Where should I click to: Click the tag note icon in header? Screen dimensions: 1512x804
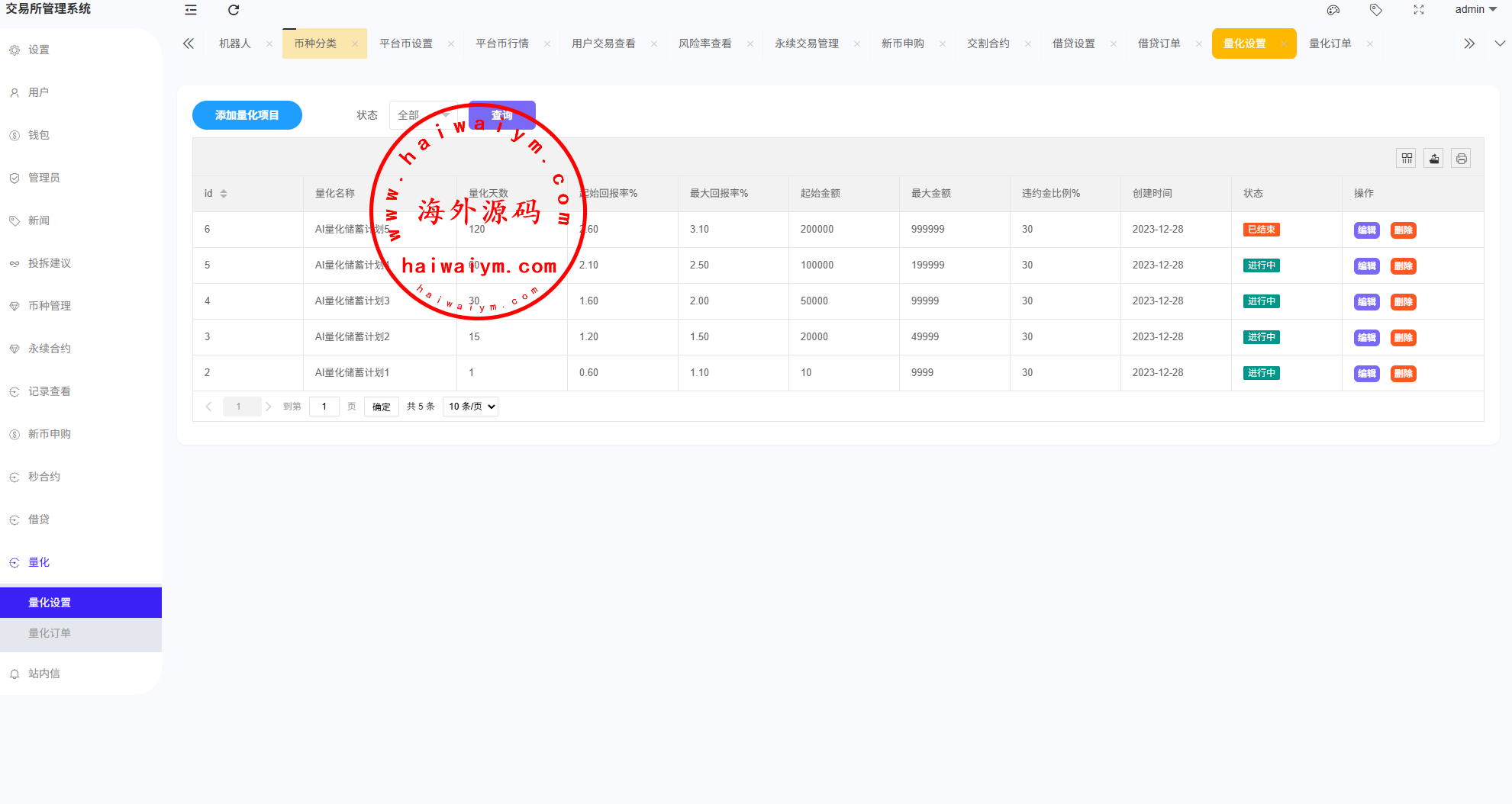(1375, 10)
